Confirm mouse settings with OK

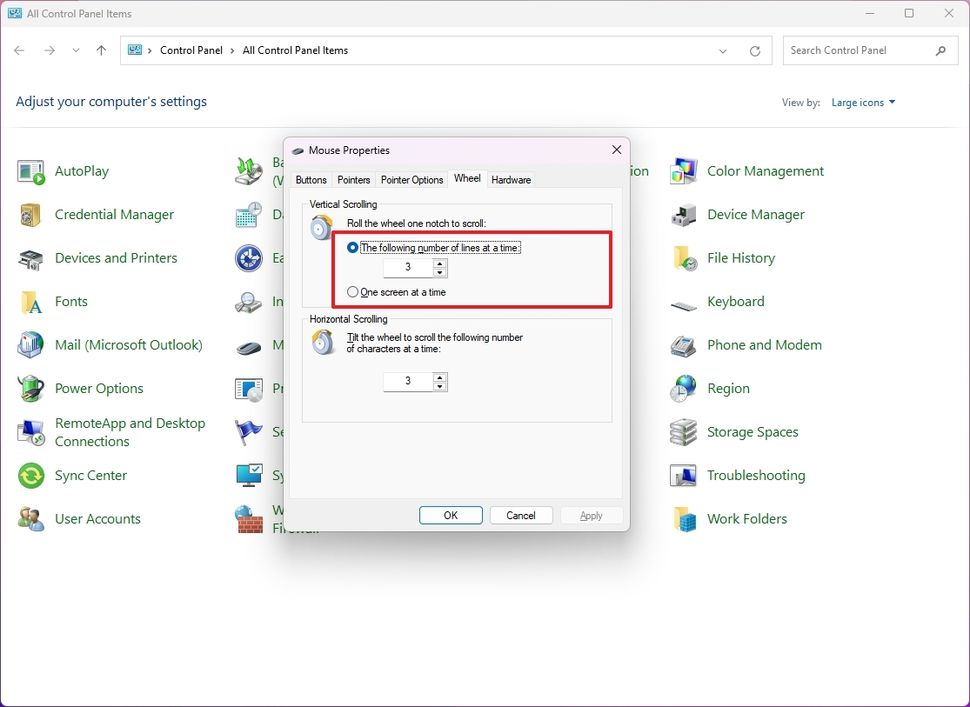[x=450, y=515]
